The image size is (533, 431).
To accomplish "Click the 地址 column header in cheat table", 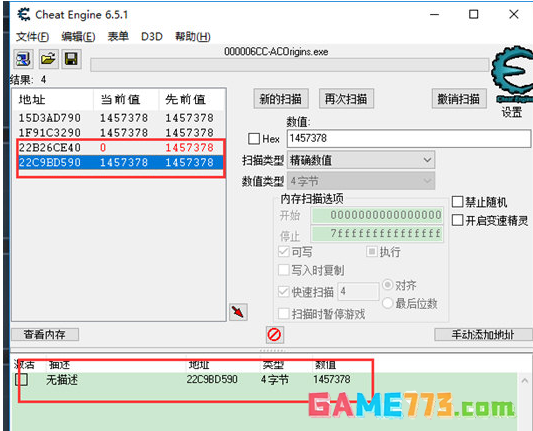I will pos(224,365).
